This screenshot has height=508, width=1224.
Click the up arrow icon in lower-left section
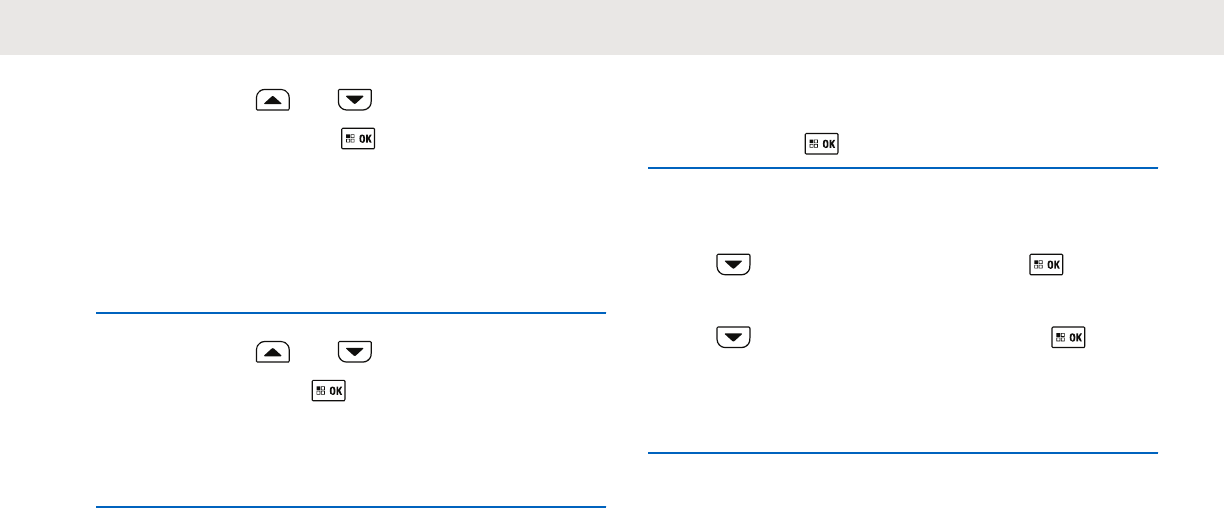pos(273,351)
